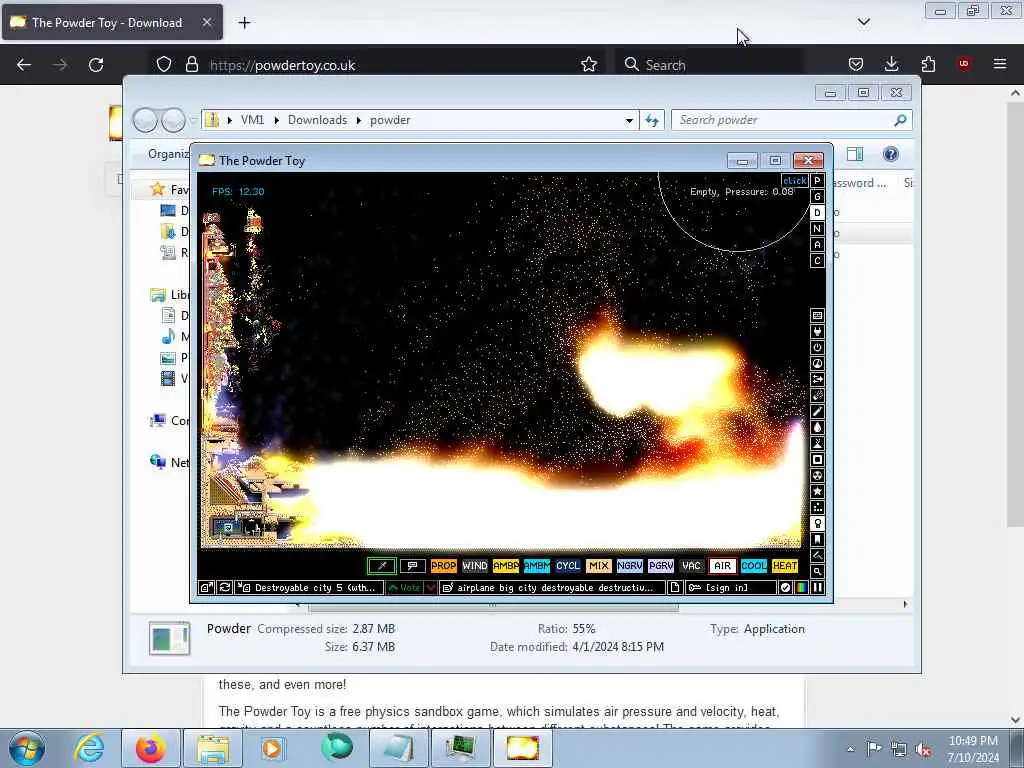Toggle P pretty powders quick option
1024x768 pixels.
817,181
